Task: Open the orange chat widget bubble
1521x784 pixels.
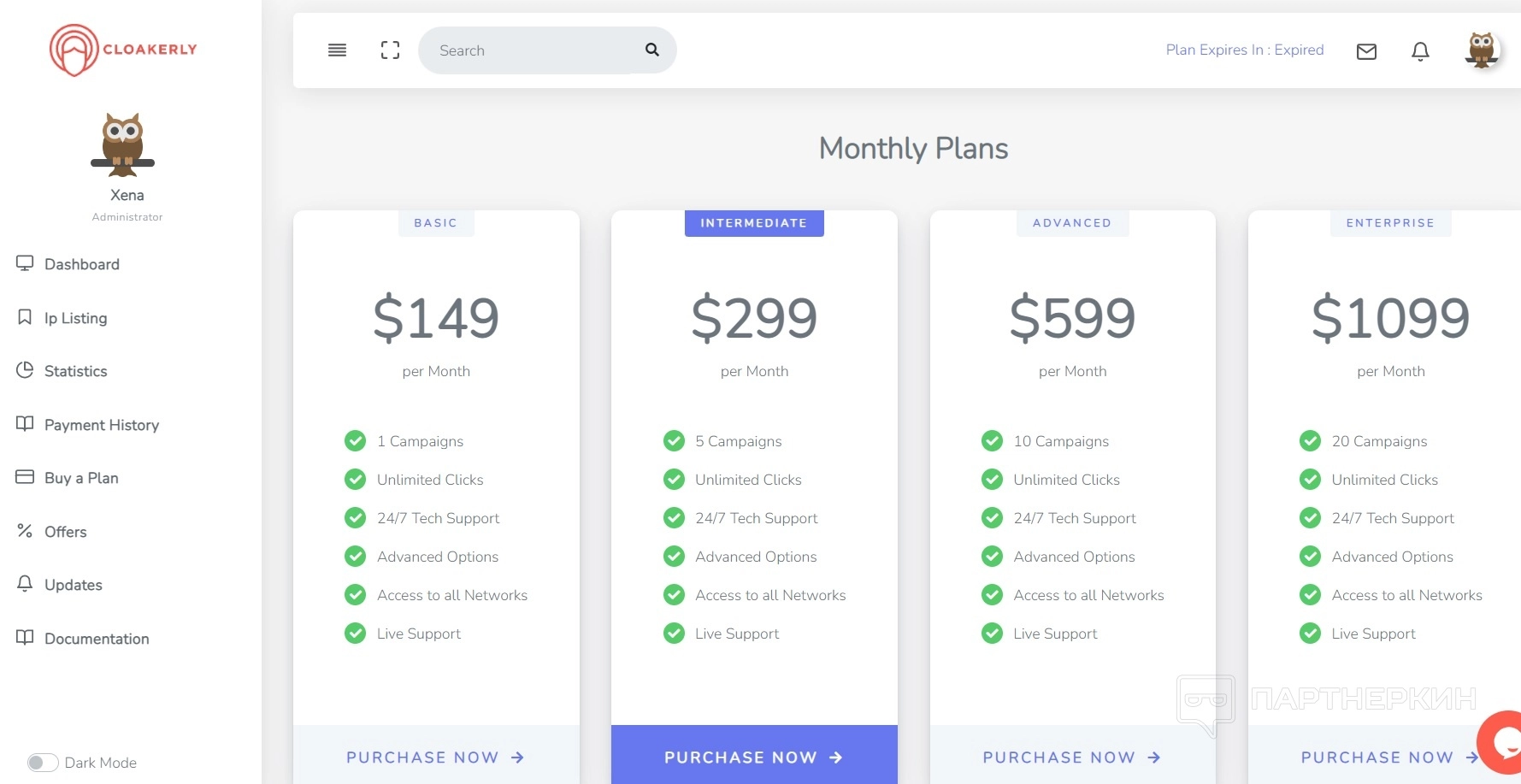Action: [x=1503, y=742]
